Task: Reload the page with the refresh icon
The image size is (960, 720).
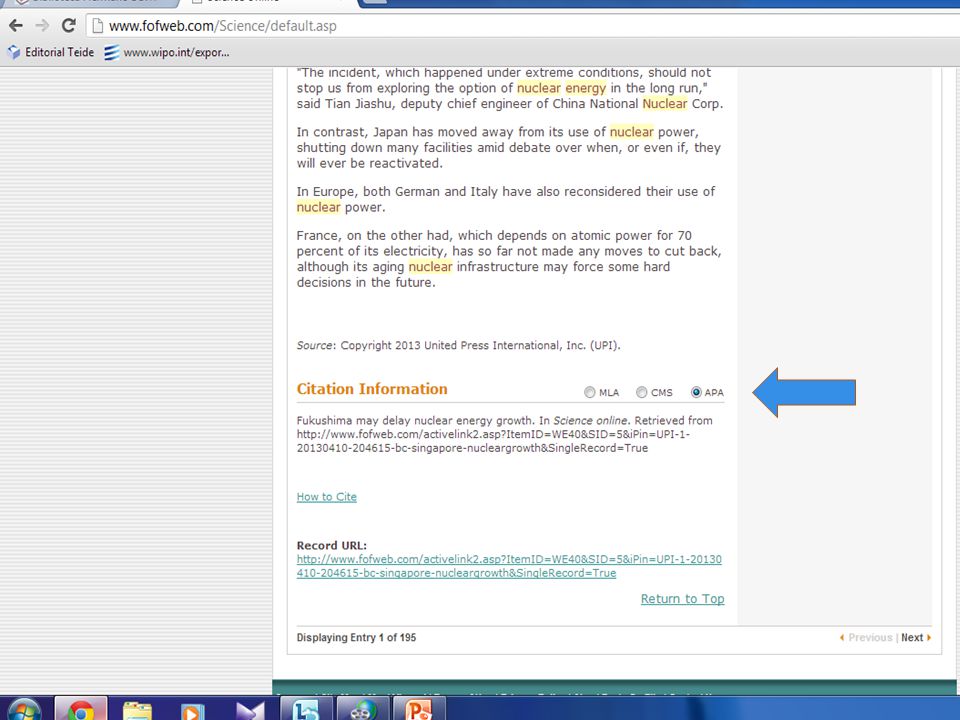Action: pos(69,26)
